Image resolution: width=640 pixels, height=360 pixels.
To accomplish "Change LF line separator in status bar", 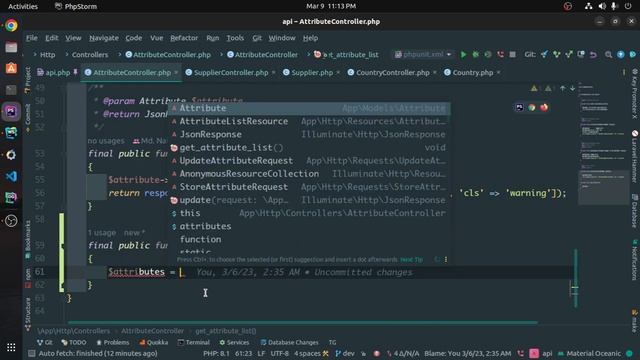I will click(261, 353).
